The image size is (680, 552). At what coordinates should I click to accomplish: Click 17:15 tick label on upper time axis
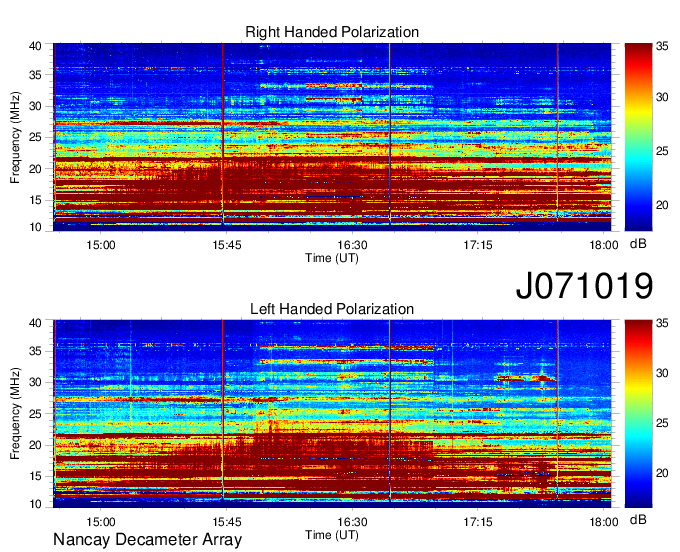pyautogui.click(x=477, y=245)
